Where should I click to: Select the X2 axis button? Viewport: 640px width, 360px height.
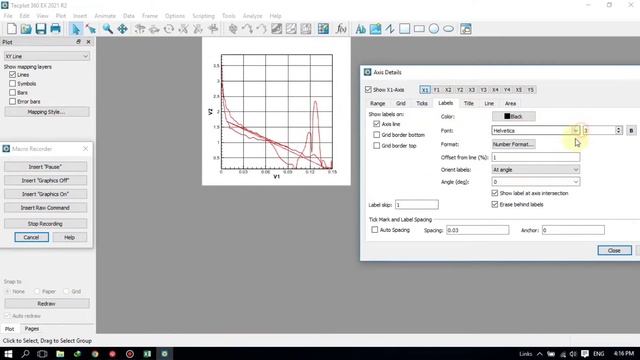pyautogui.click(x=448, y=90)
